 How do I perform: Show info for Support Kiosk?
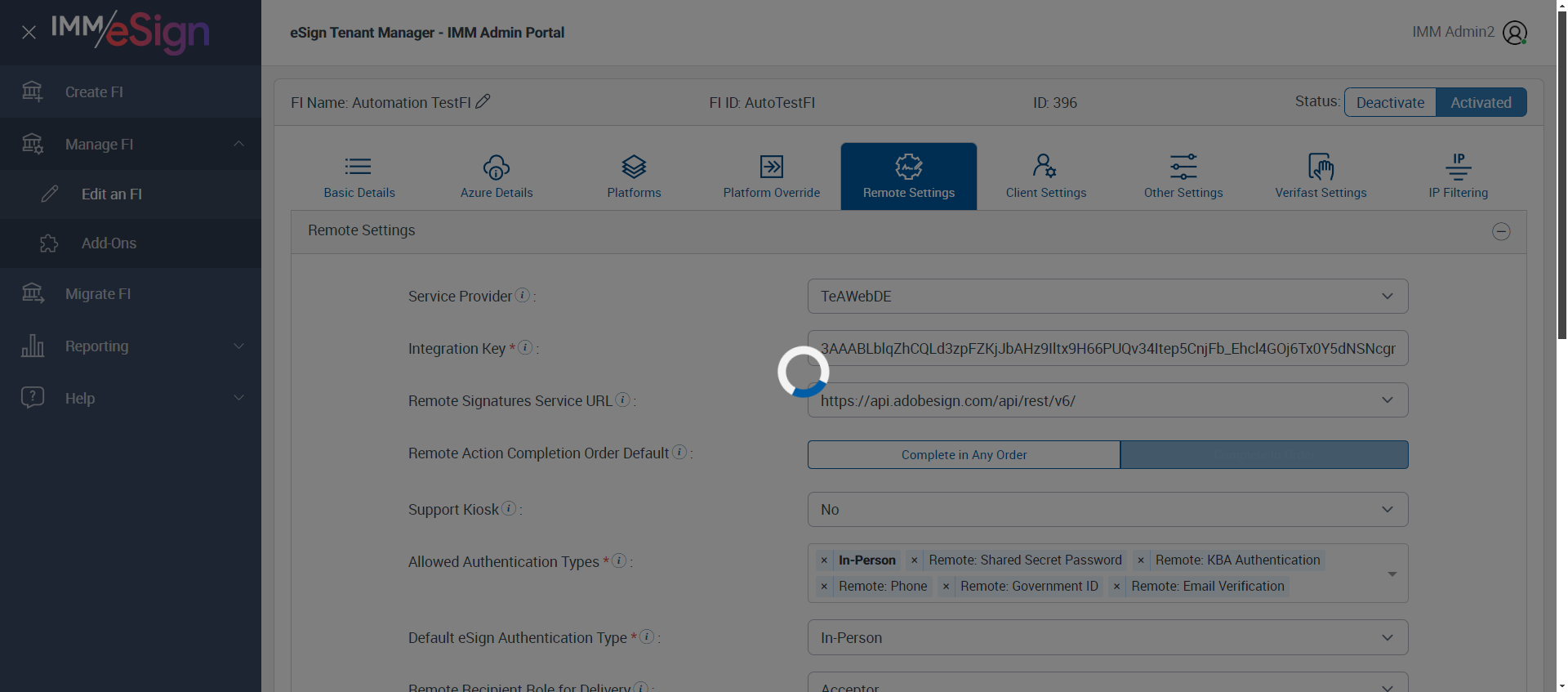[x=509, y=508]
